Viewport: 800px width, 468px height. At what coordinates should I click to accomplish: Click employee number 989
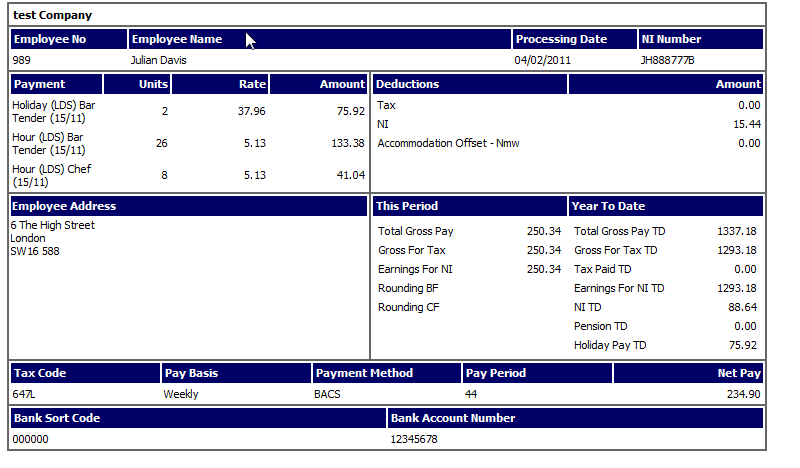tap(21, 60)
